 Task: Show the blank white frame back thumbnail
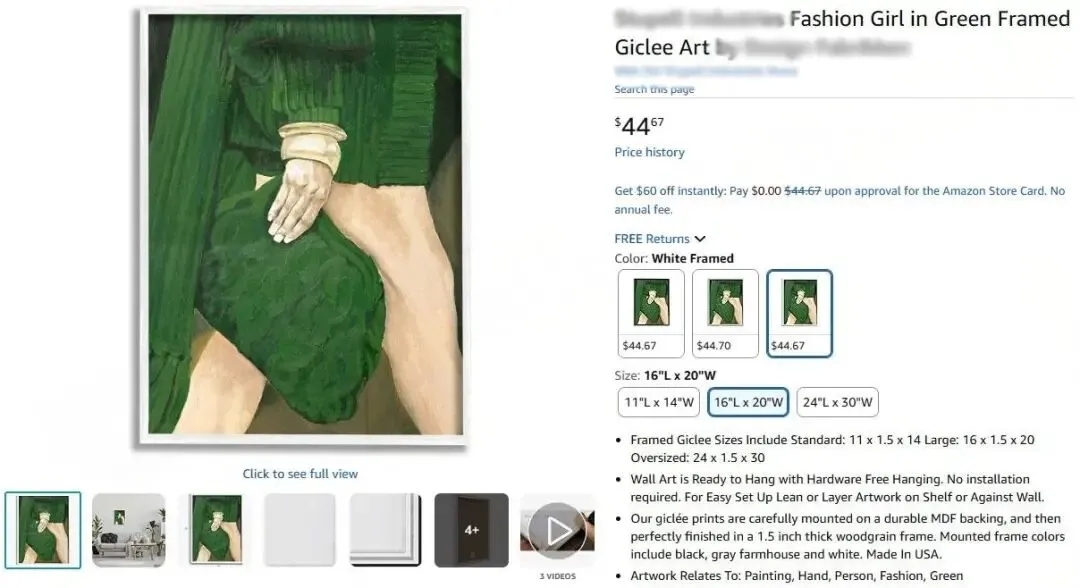300,530
